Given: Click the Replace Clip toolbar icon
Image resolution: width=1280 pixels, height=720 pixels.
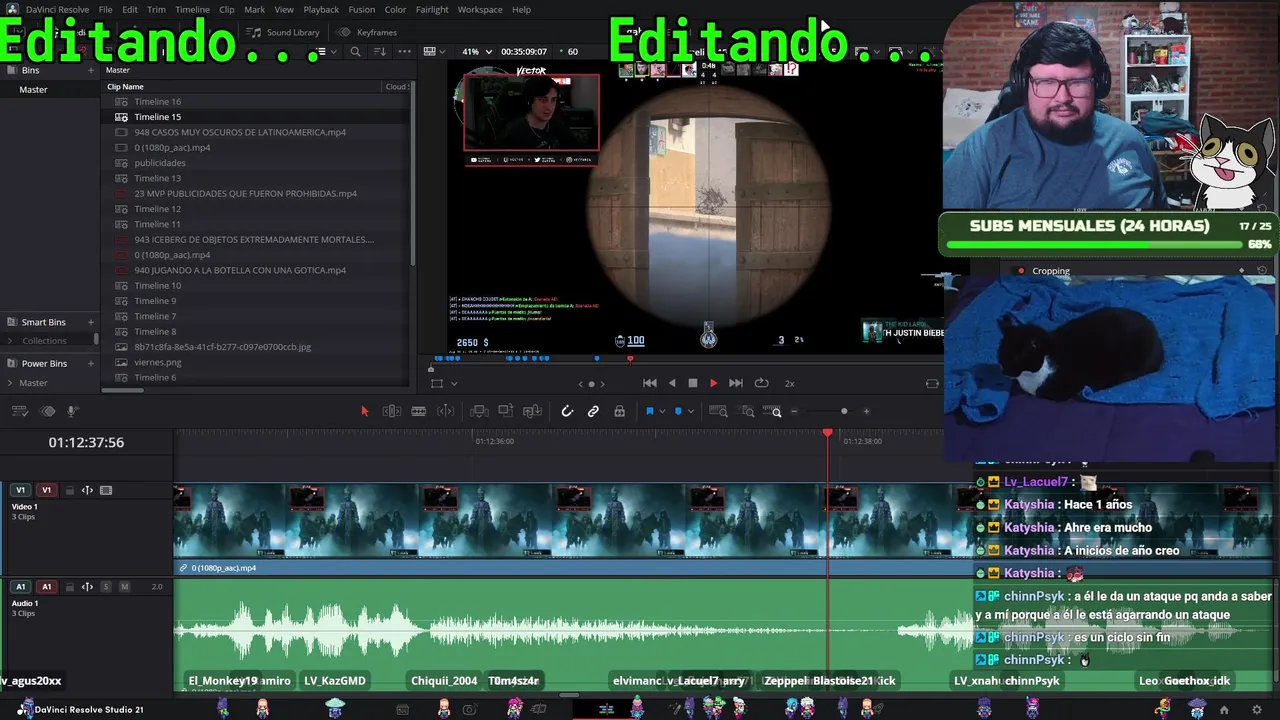Looking at the screenshot, I should (x=533, y=411).
